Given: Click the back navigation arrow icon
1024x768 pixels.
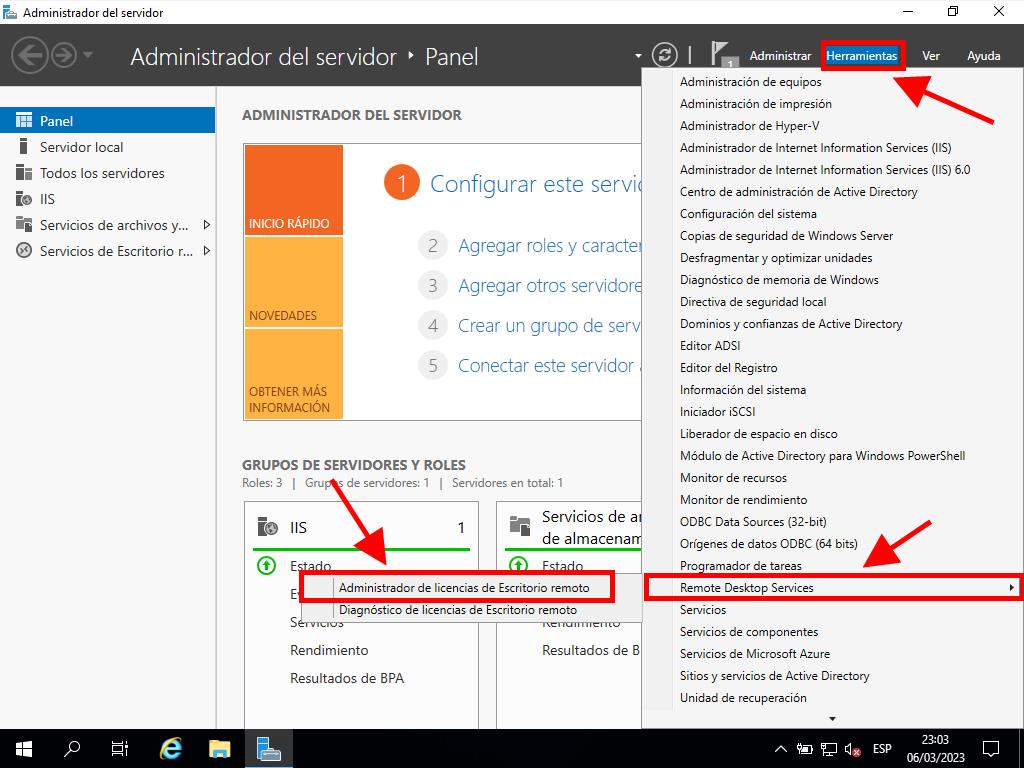Looking at the screenshot, I should point(30,55).
